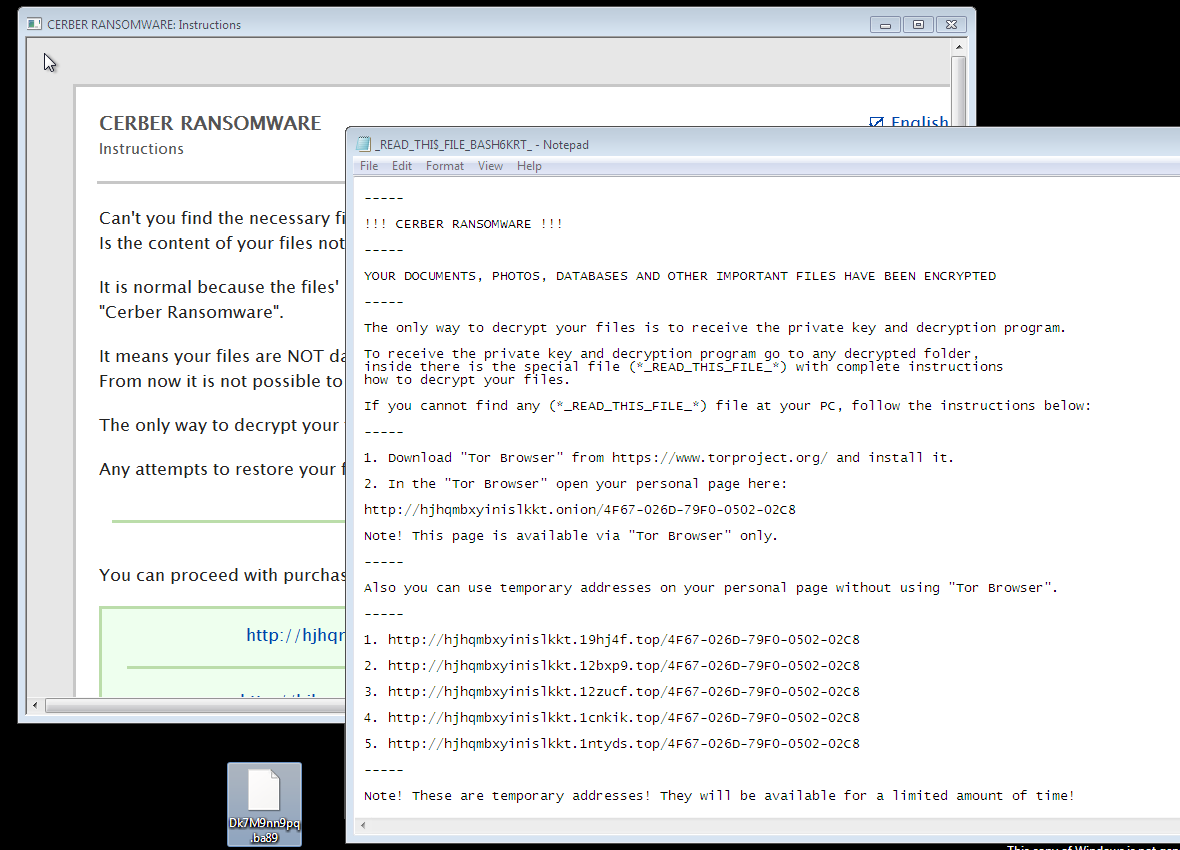
Task: Click the CERBER RANSOMWARE window title icon
Action: pos(33,25)
